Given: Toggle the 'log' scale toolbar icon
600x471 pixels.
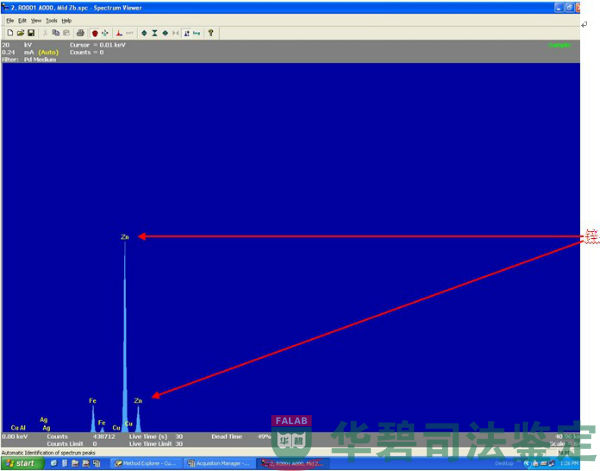Looking at the screenshot, I should pyautogui.click(x=197, y=33).
